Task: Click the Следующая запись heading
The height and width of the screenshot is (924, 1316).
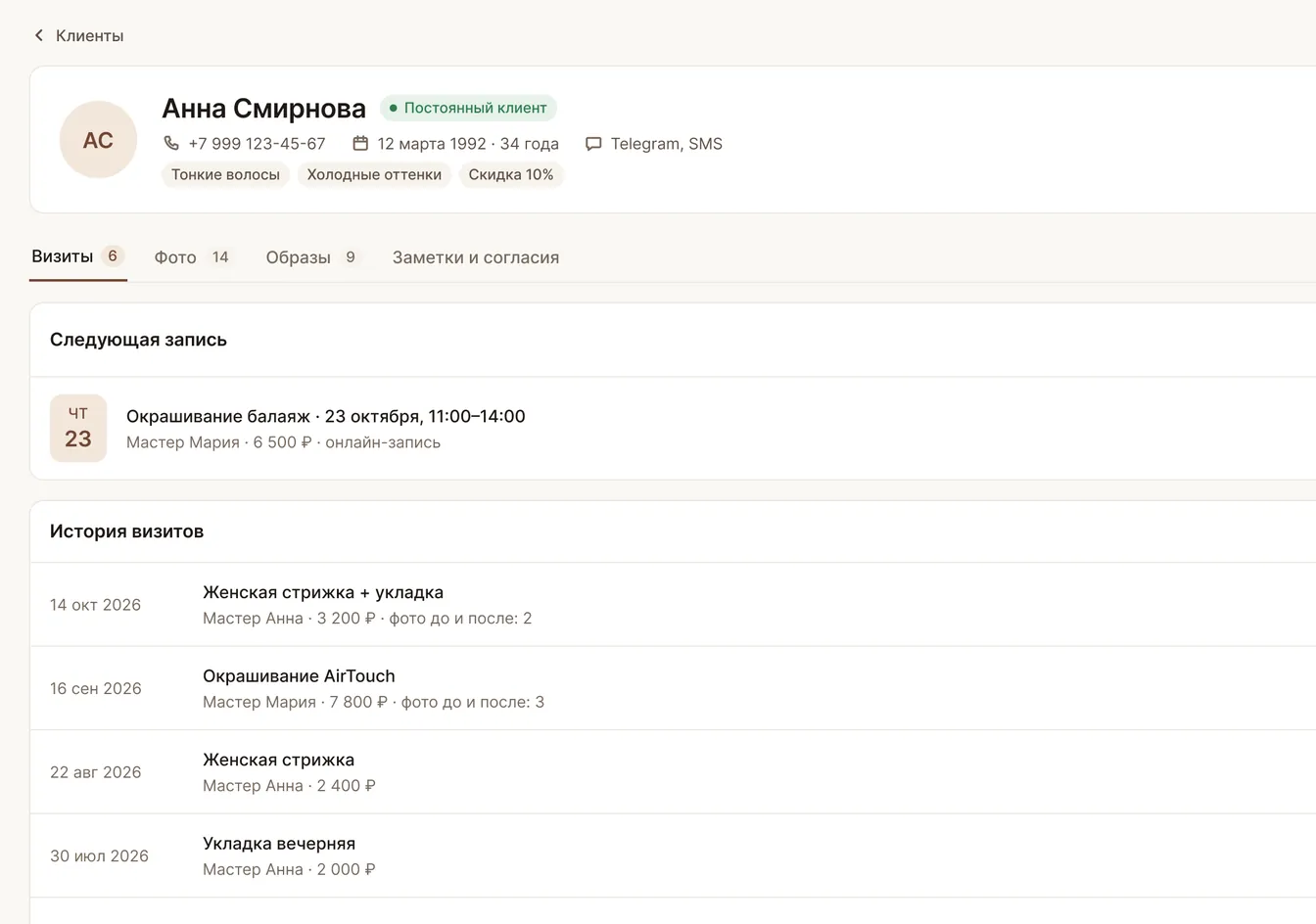Action: [x=138, y=340]
